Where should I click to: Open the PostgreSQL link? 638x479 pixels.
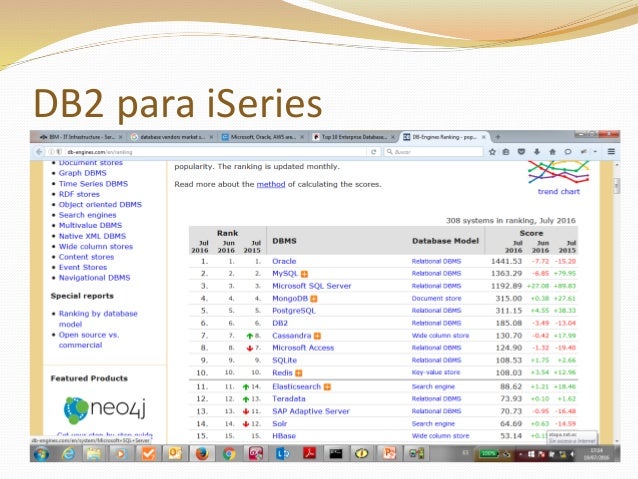(x=294, y=311)
